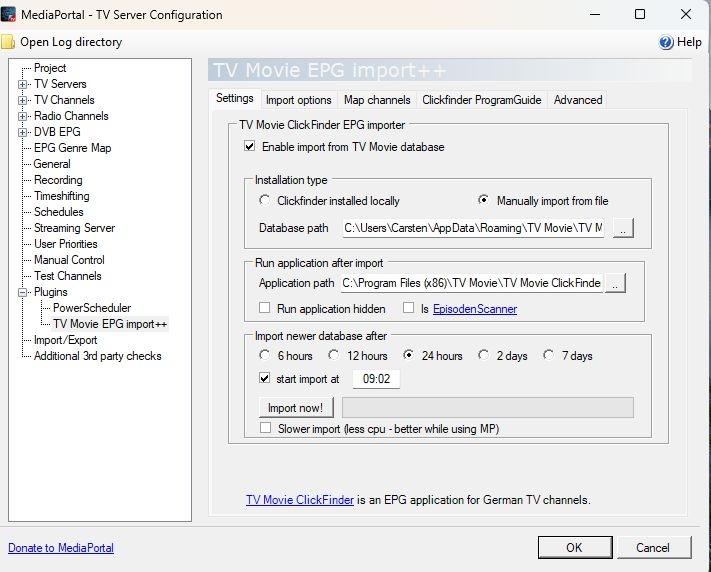The height and width of the screenshot is (572, 711).
Task: Expand the TV Channels tree node
Action: 22,100
